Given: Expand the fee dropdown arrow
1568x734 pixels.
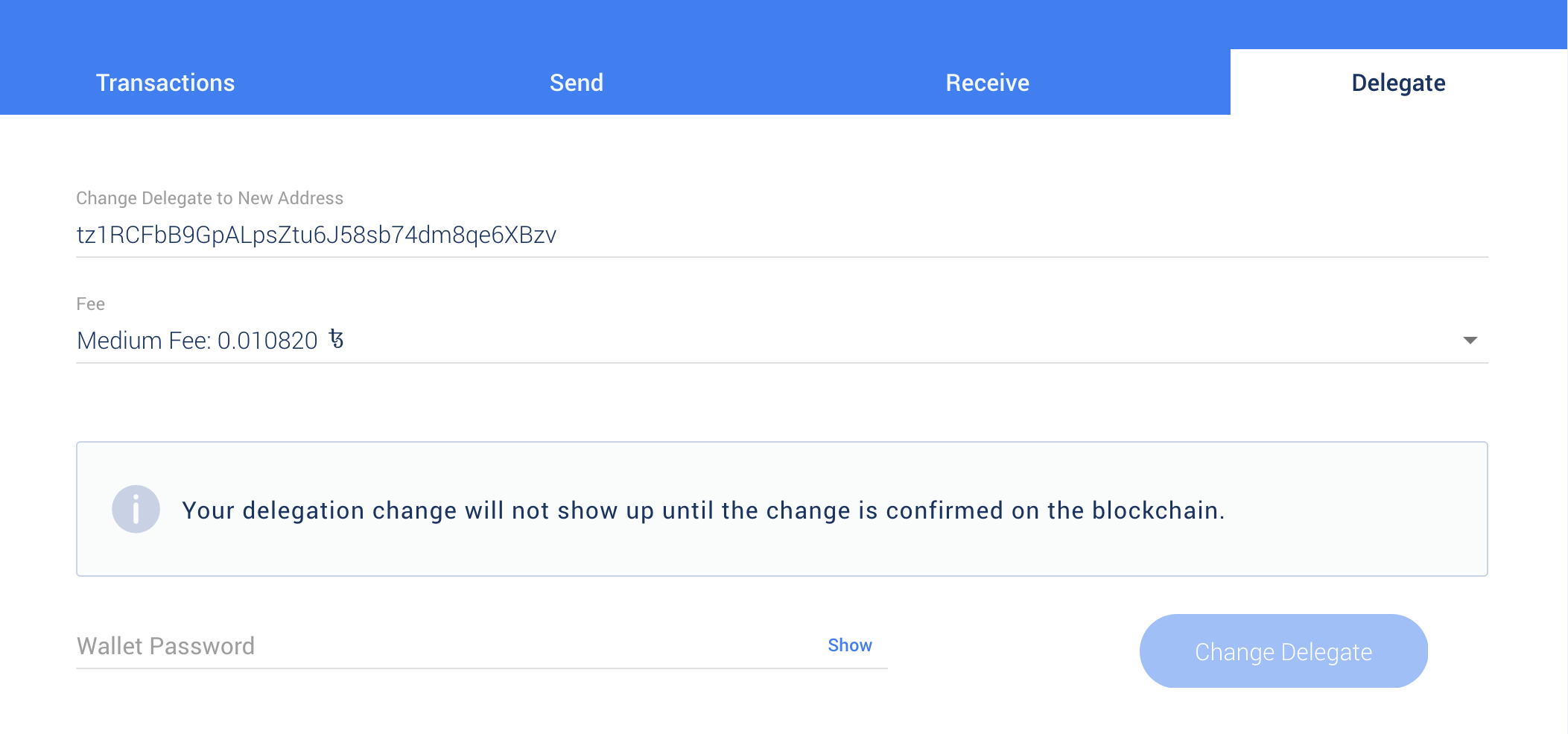Looking at the screenshot, I should (1470, 341).
